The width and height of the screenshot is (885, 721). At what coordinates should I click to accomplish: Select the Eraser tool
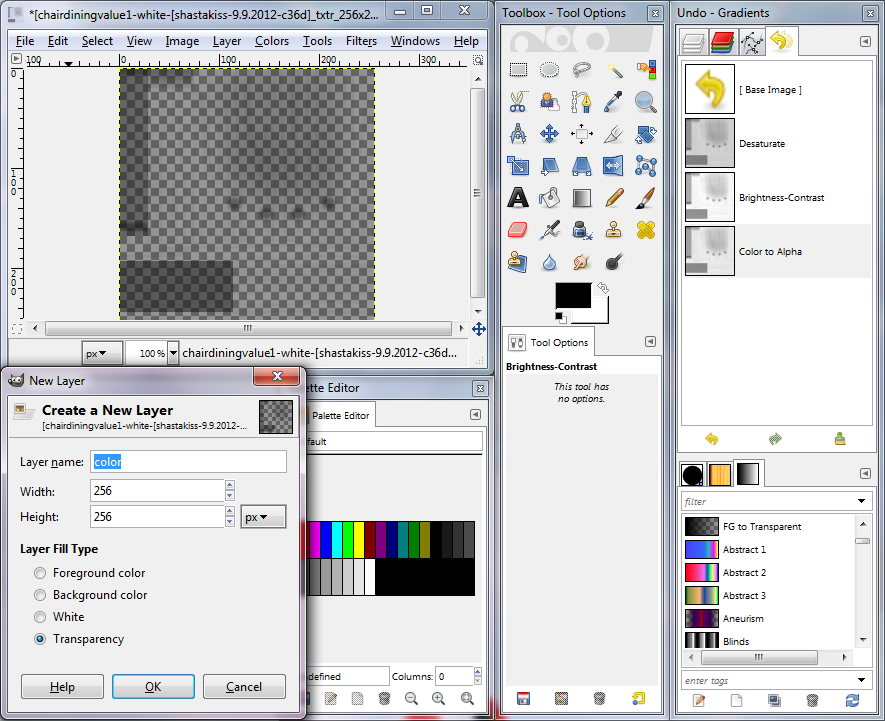click(518, 229)
